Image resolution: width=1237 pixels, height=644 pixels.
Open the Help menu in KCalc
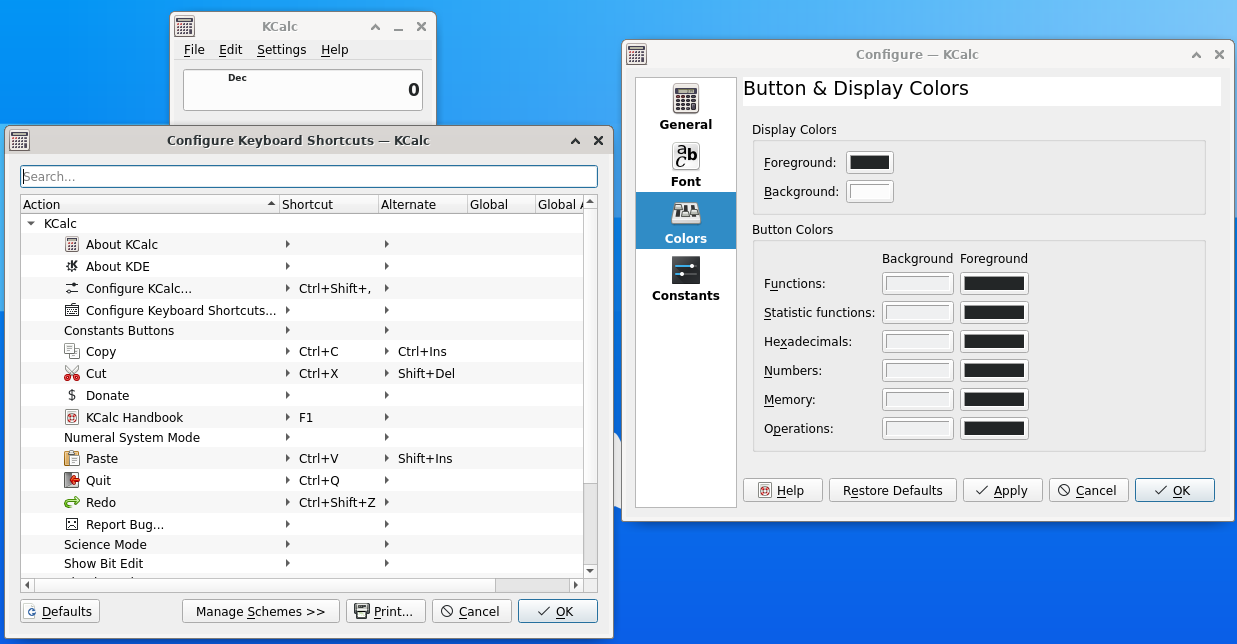335,50
